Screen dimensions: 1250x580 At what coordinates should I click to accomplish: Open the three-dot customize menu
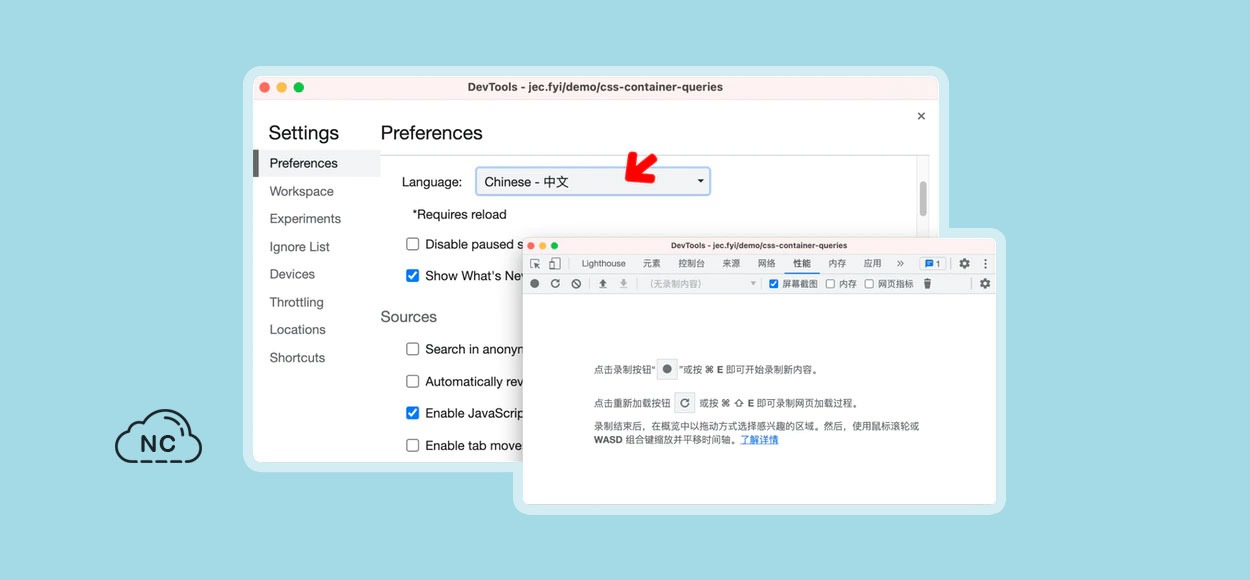pos(985,264)
